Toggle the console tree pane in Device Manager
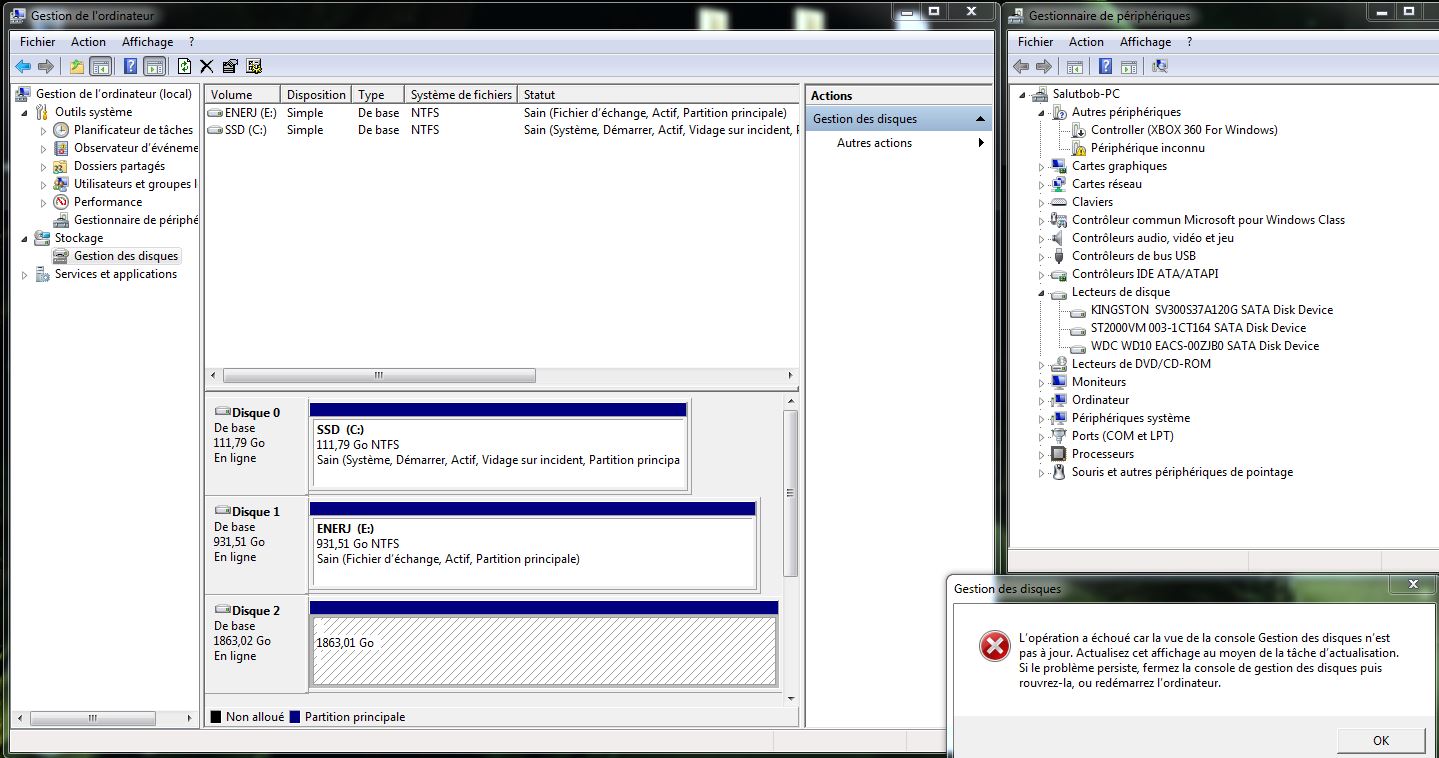 click(1074, 66)
